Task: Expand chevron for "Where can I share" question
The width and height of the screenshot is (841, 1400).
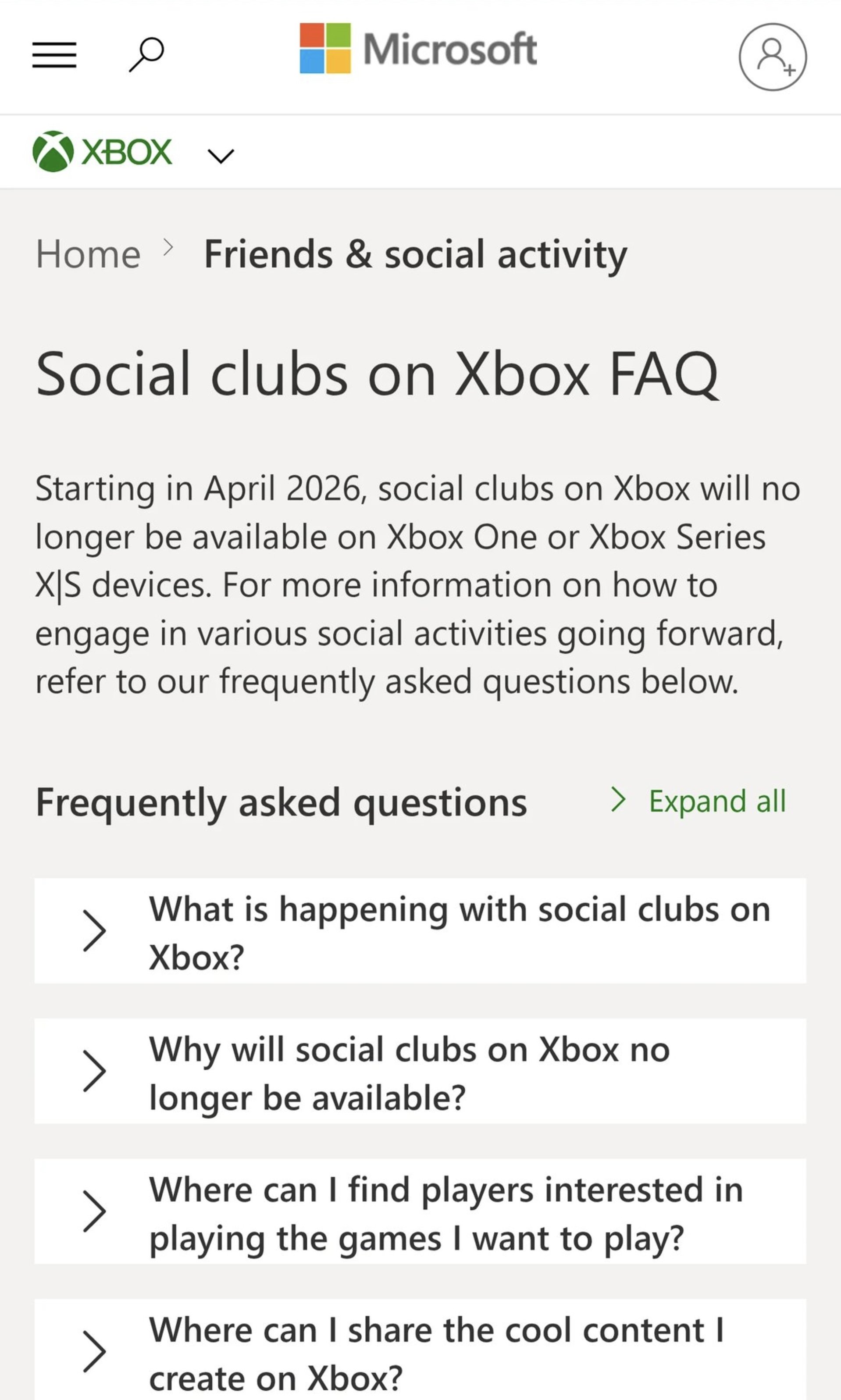Action: pyautogui.click(x=94, y=1351)
